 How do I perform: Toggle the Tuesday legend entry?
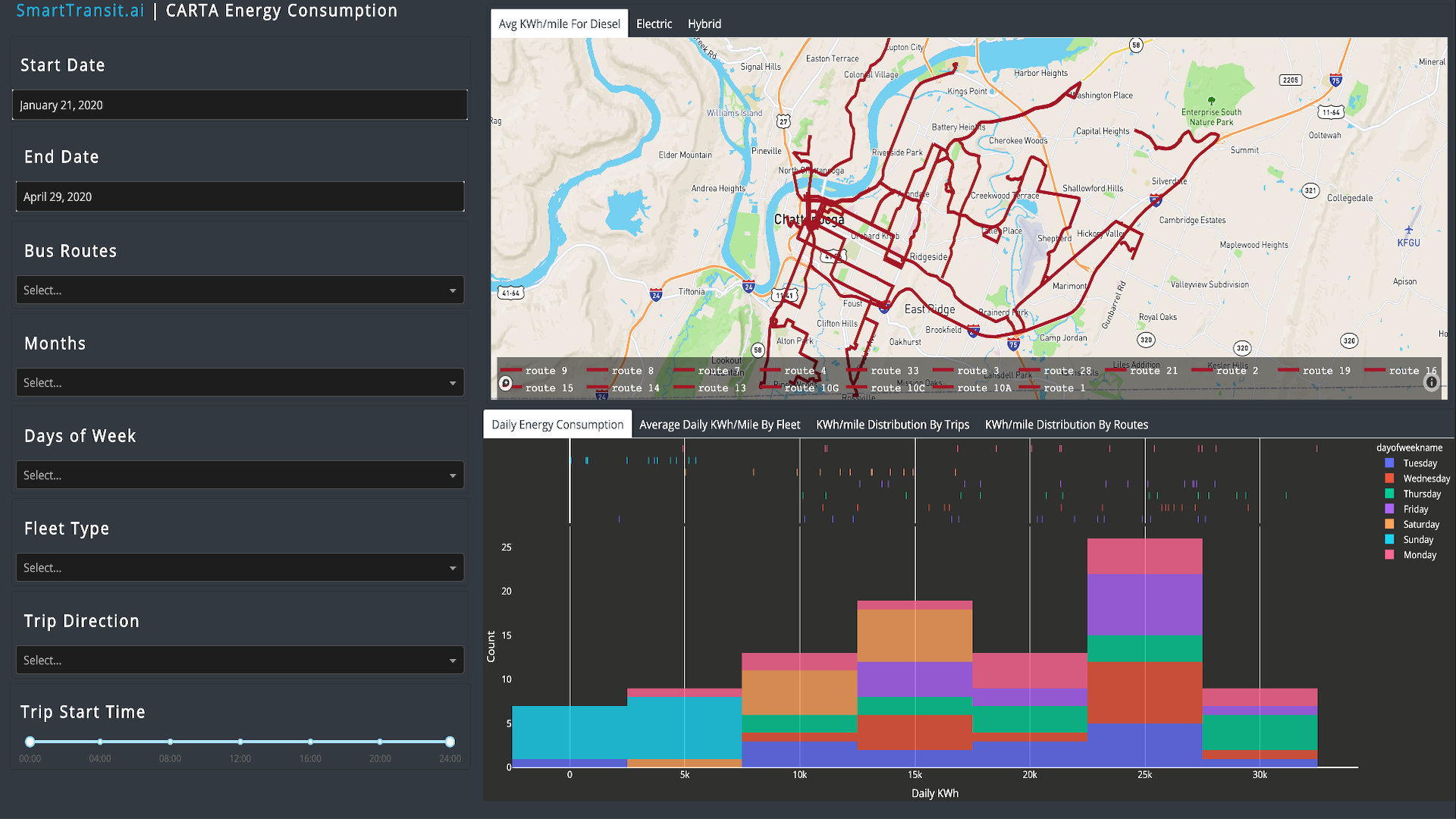1419,463
